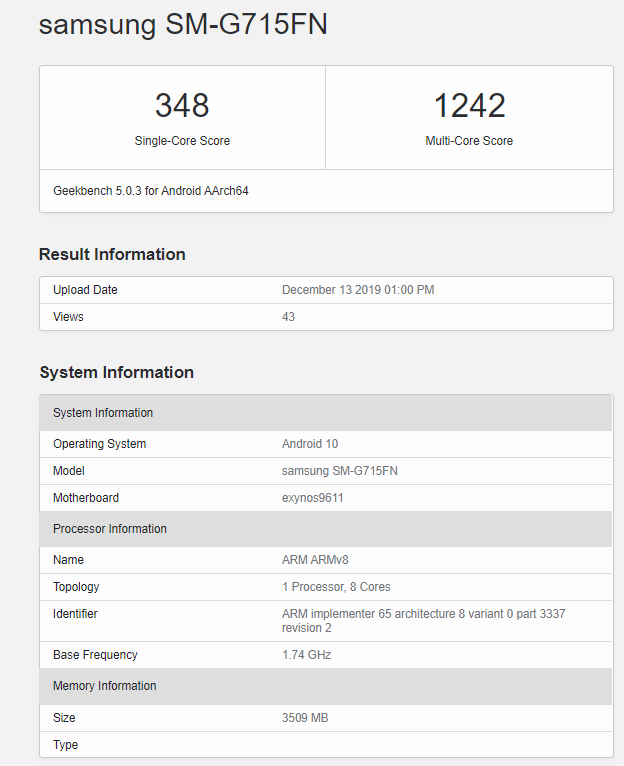The height and width of the screenshot is (766, 624).
Task: Click the Identifier label
Action: [x=75, y=614]
